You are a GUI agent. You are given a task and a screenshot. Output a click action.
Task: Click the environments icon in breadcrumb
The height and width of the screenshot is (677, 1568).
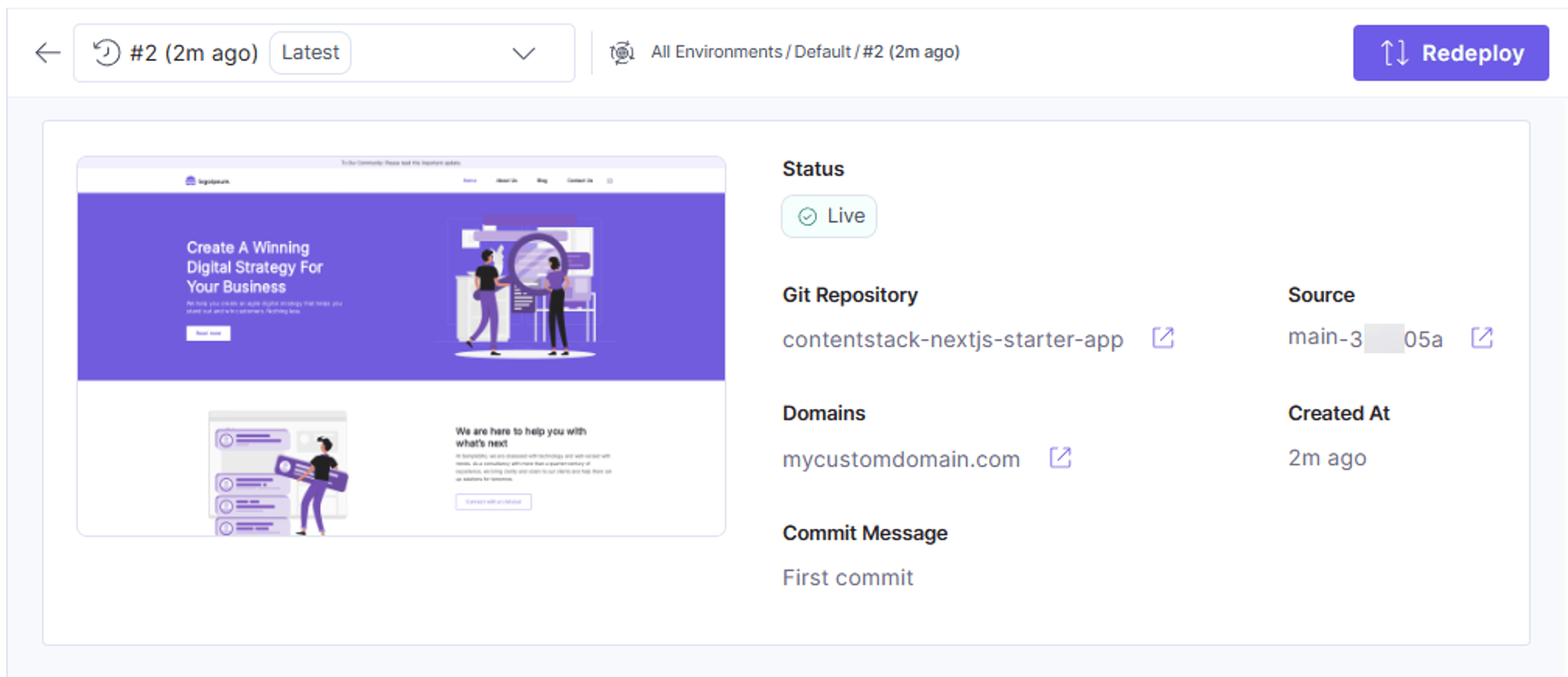point(622,52)
